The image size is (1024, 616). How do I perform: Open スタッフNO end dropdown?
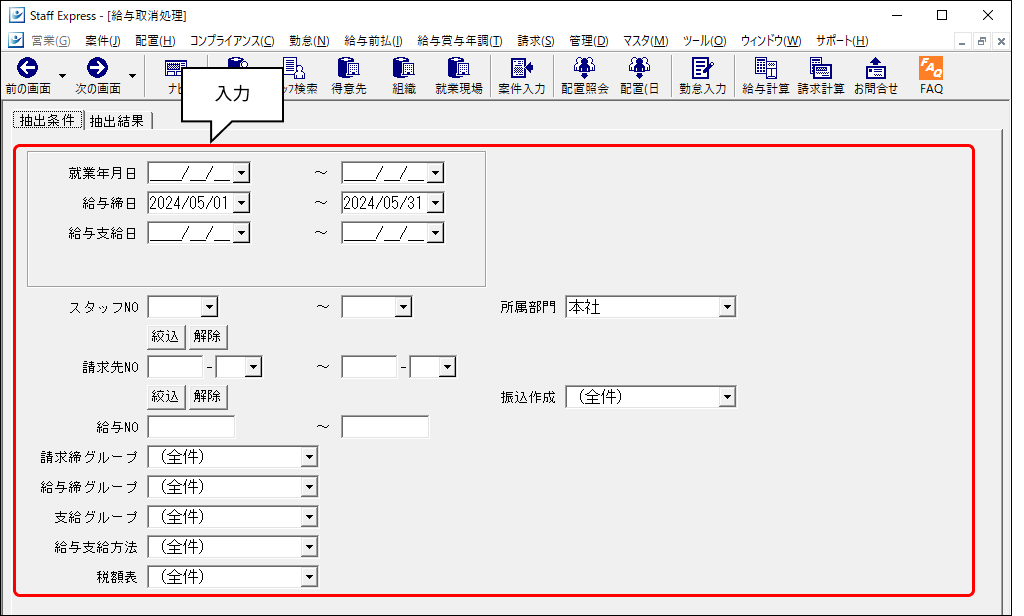(404, 307)
